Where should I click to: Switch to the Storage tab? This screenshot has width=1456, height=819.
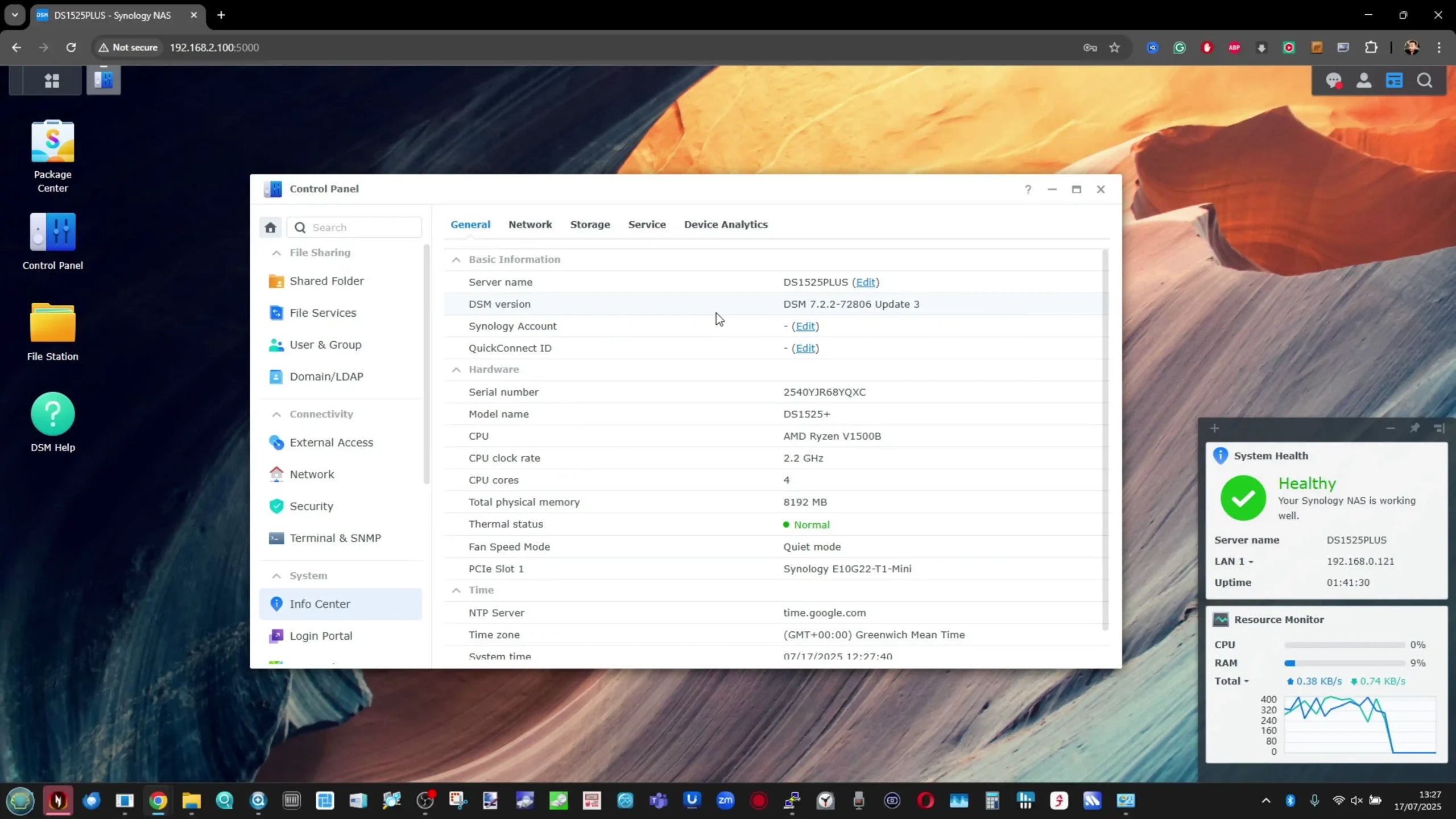tap(590, 225)
